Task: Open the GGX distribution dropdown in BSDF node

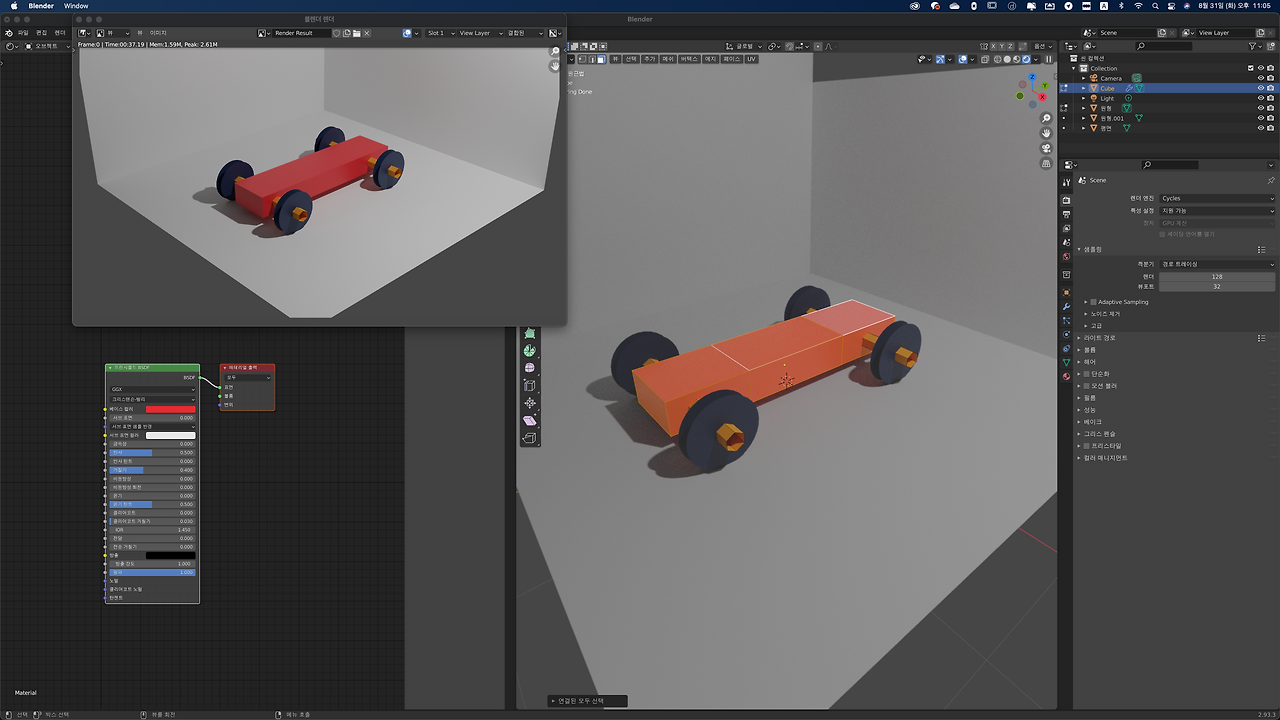Action: click(x=152, y=389)
